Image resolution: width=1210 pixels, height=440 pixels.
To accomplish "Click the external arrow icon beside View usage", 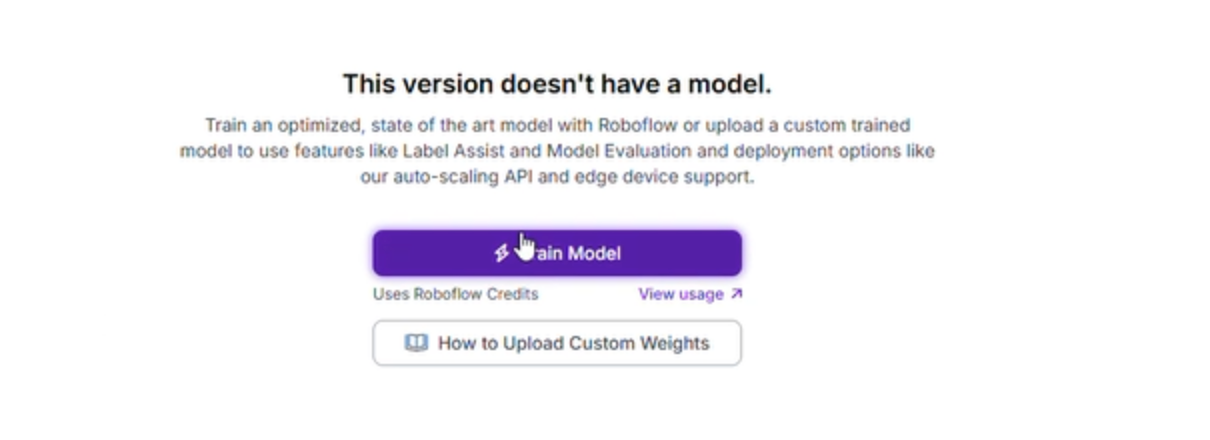I will pyautogui.click(x=736, y=294).
